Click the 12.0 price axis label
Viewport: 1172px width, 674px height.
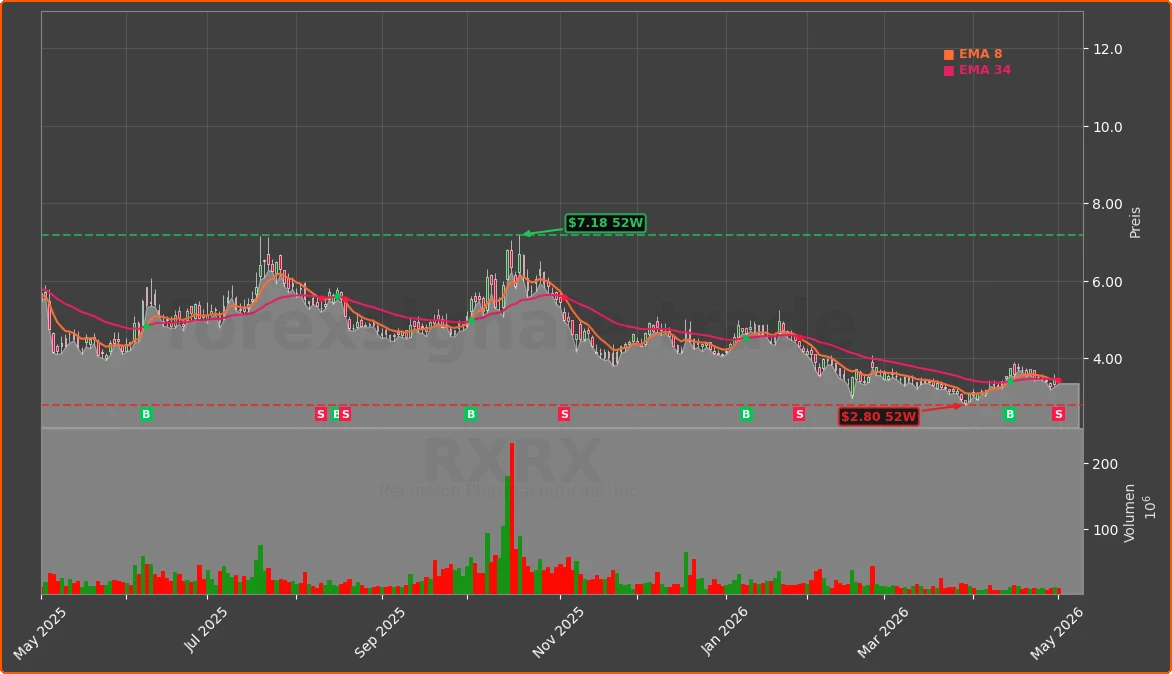tap(1108, 49)
